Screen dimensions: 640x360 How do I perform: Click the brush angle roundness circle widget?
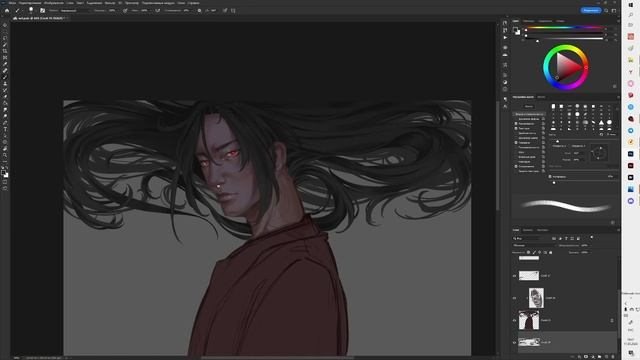599,152
